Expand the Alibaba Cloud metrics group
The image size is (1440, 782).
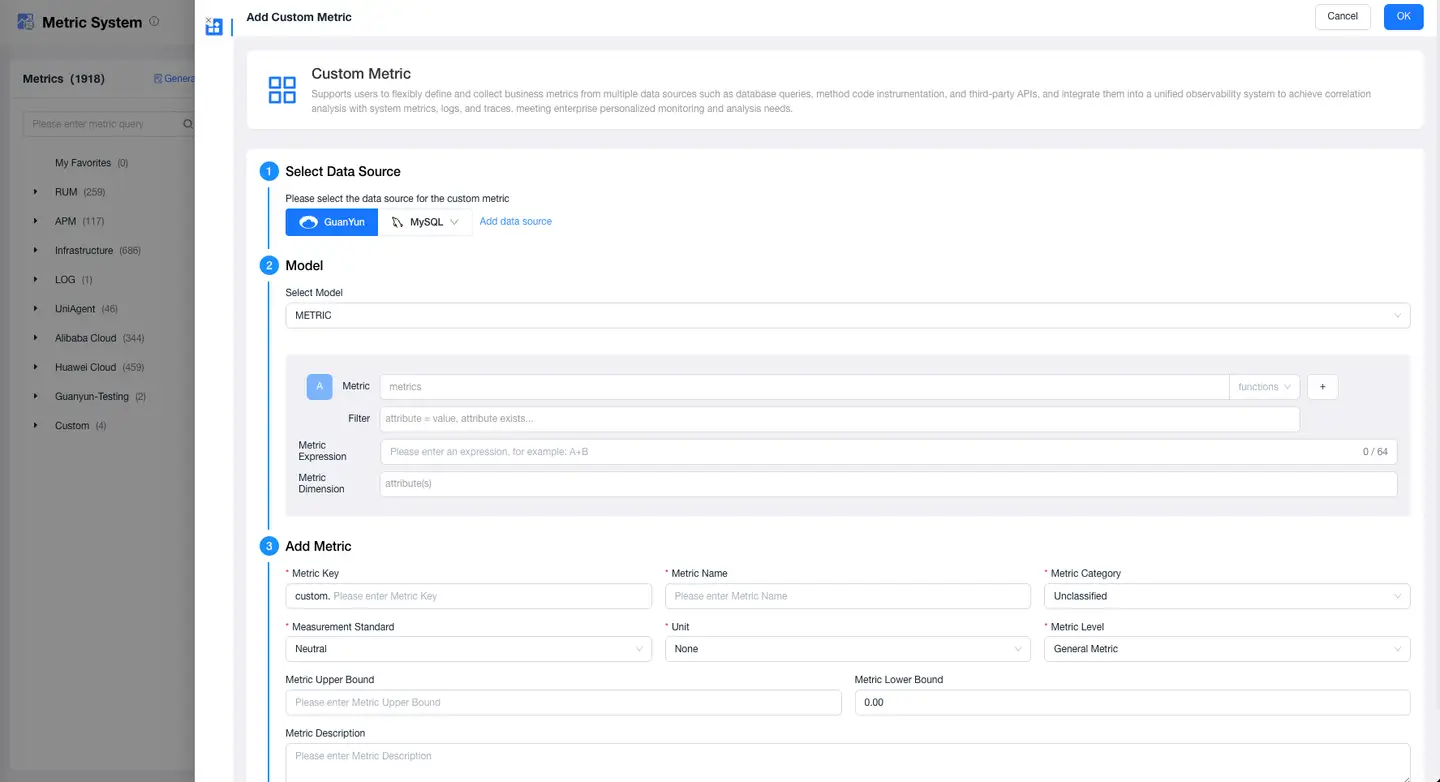[36, 338]
